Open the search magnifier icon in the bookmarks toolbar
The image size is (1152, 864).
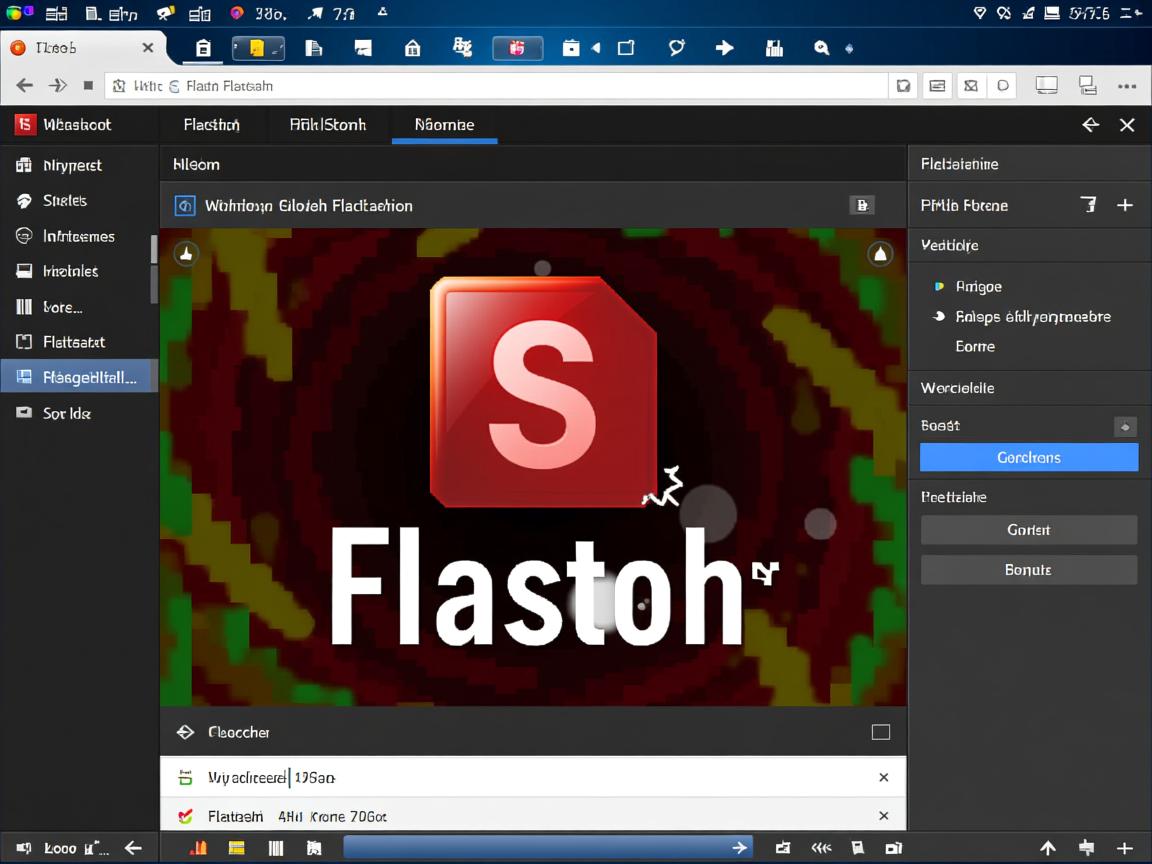click(821, 47)
